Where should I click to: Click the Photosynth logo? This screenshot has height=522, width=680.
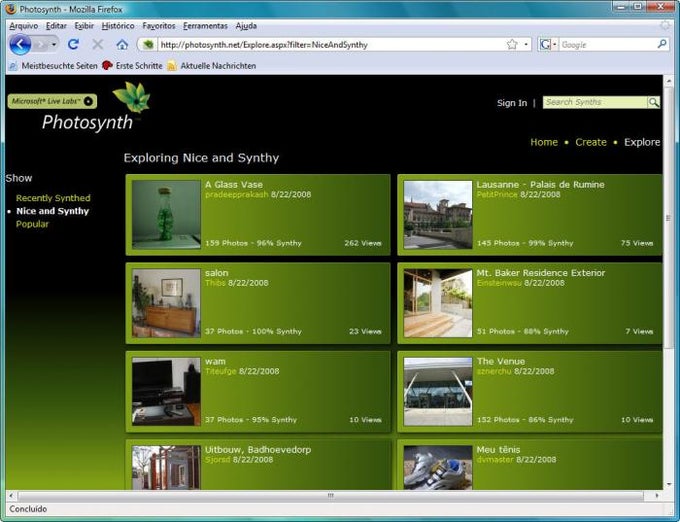(95, 108)
